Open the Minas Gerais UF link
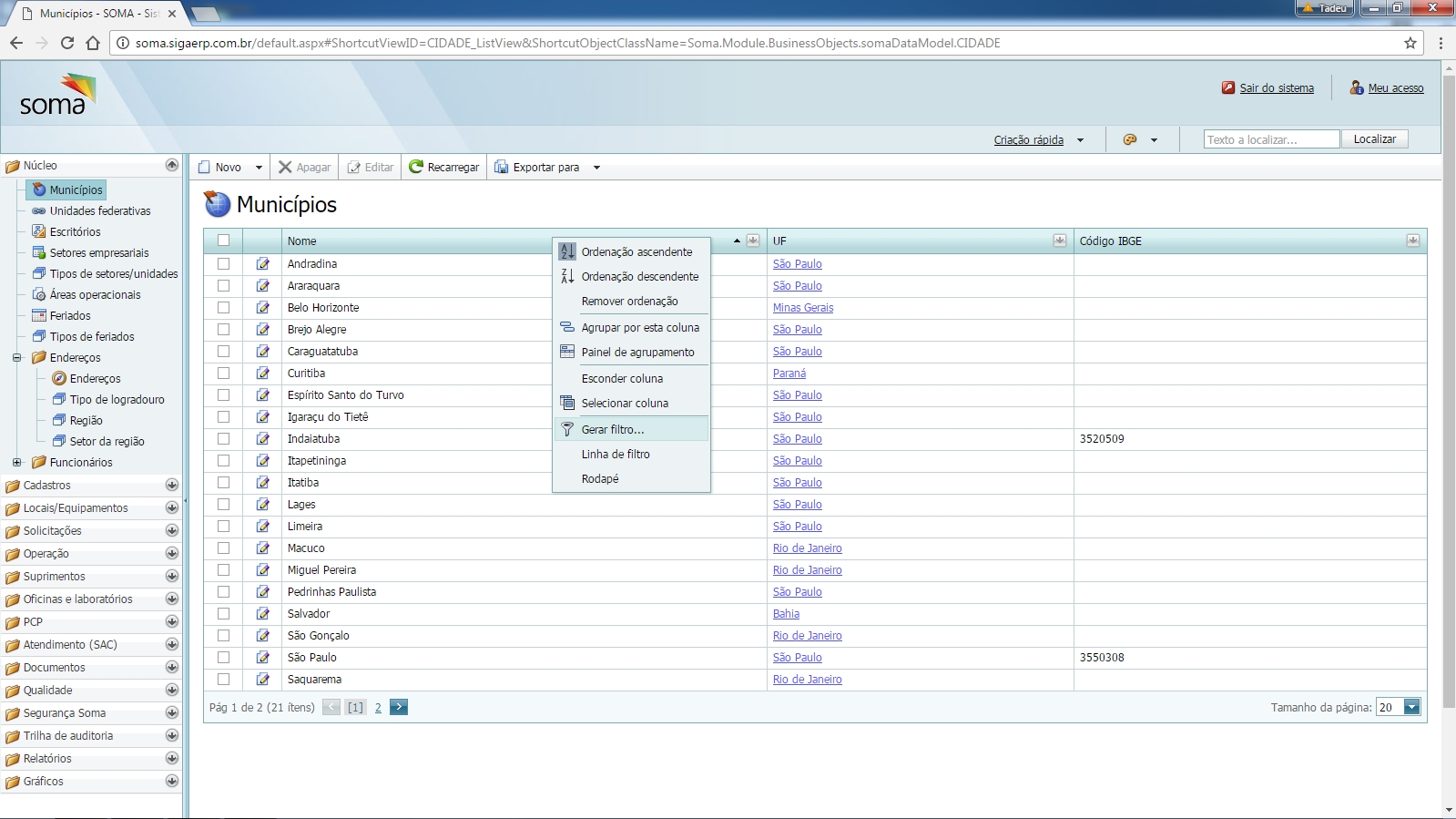 pyautogui.click(x=803, y=307)
